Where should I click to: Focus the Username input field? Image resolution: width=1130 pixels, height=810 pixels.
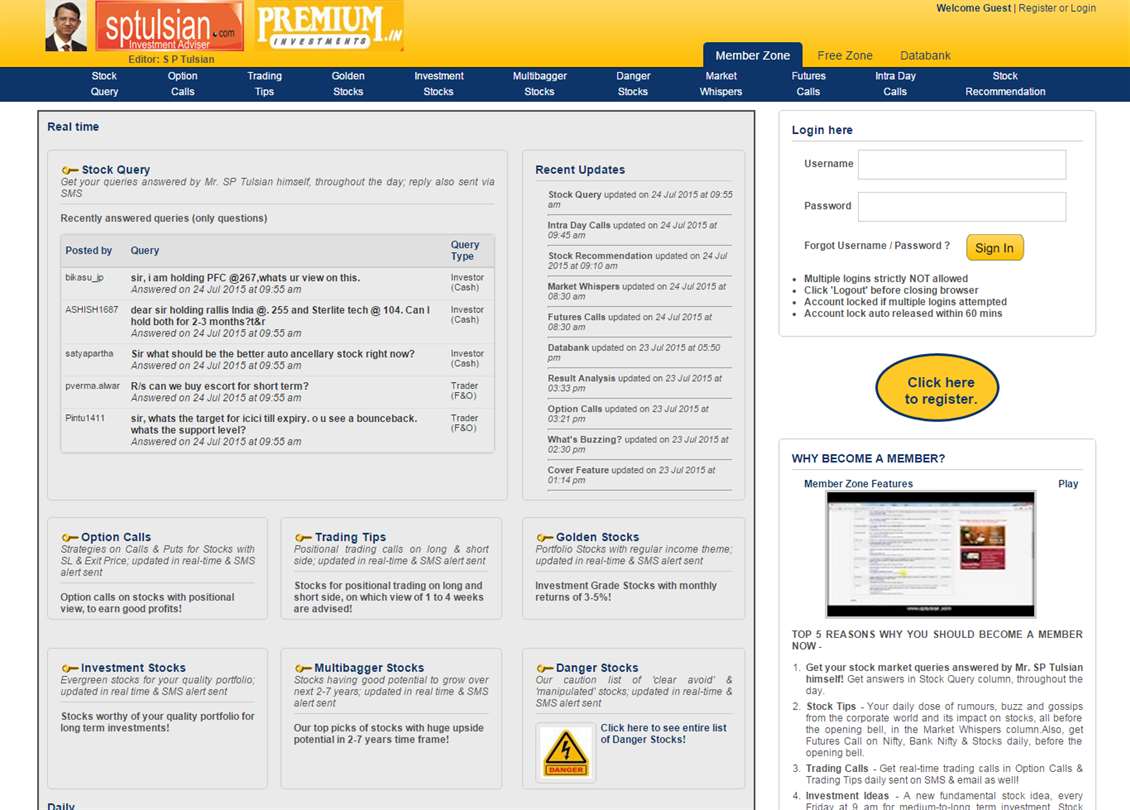tap(962, 164)
